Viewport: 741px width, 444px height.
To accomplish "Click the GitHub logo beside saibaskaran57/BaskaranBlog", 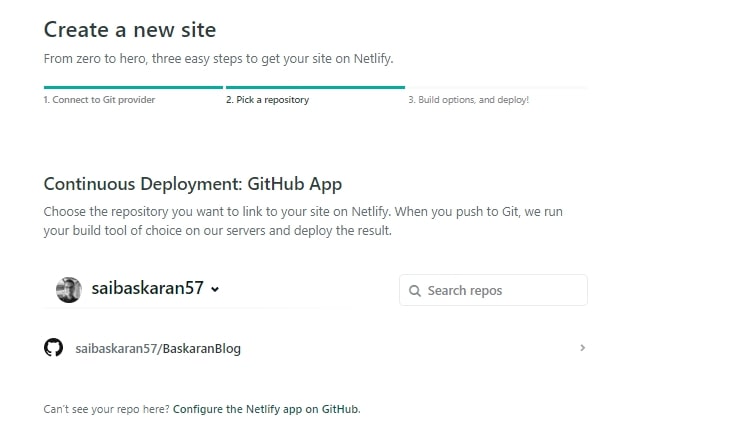I will (x=53, y=348).
